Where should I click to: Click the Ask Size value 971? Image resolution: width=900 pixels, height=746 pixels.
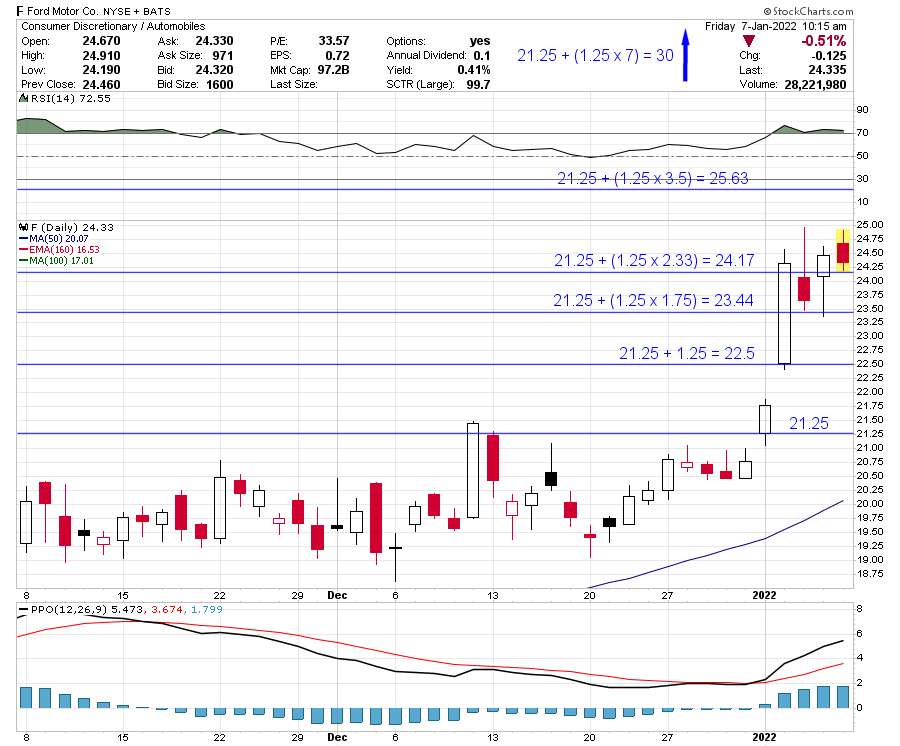223,56
